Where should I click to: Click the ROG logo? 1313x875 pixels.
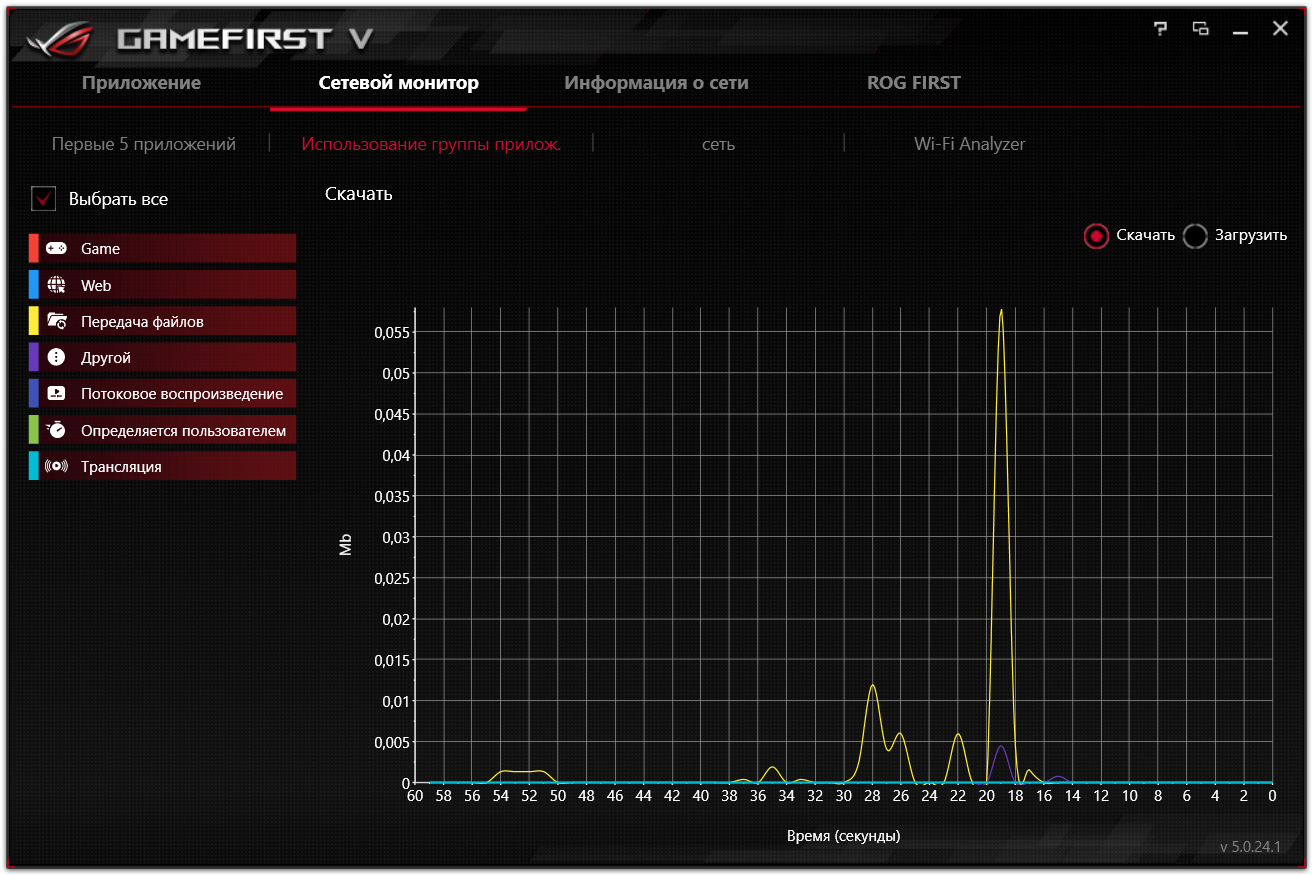(60, 40)
